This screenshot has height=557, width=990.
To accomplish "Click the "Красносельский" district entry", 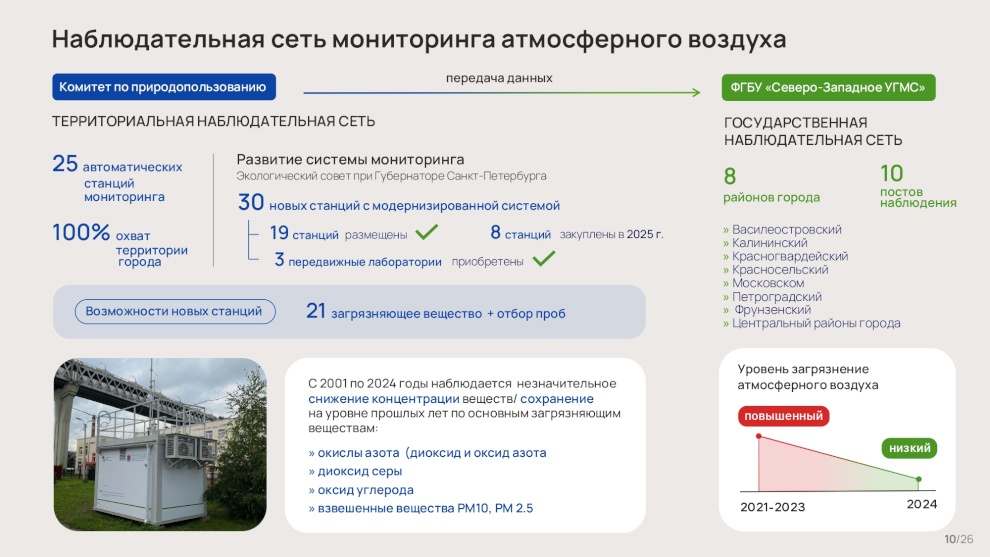I will pos(780,270).
